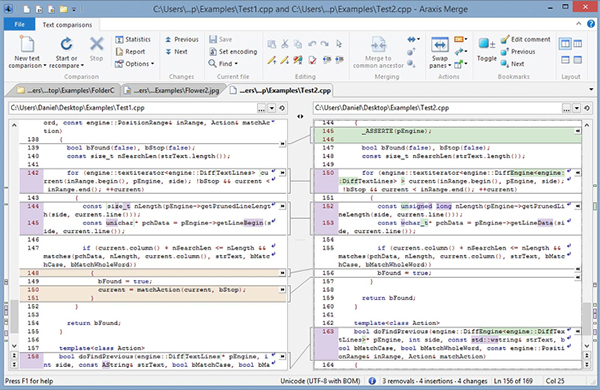Click the Help question mark icon
The image size is (600, 390).
[591, 24]
